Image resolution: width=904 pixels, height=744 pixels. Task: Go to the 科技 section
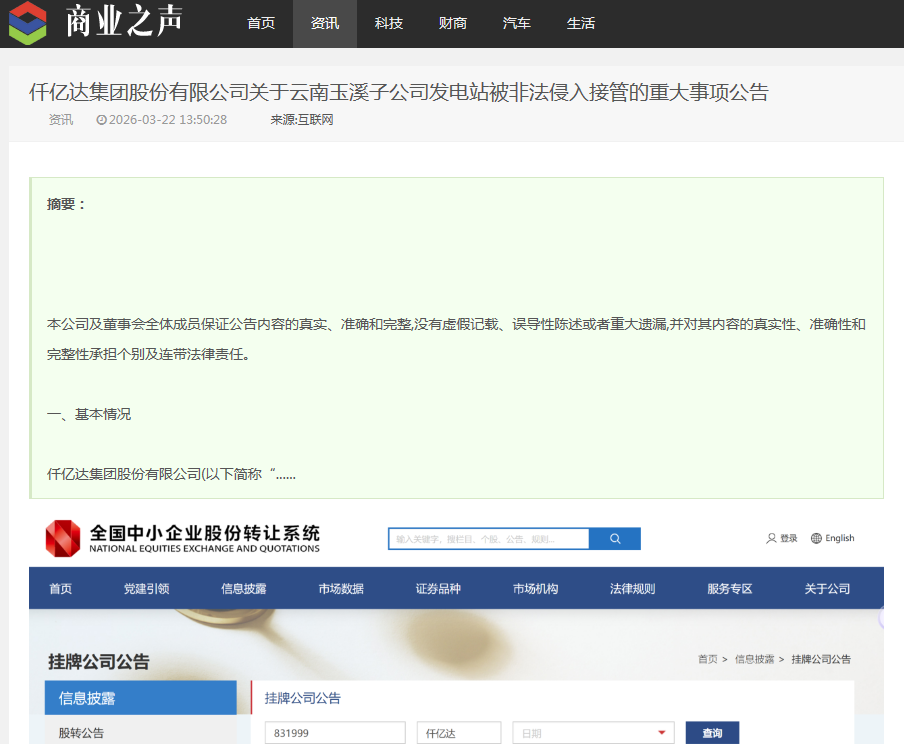click(x=389, y=23)
